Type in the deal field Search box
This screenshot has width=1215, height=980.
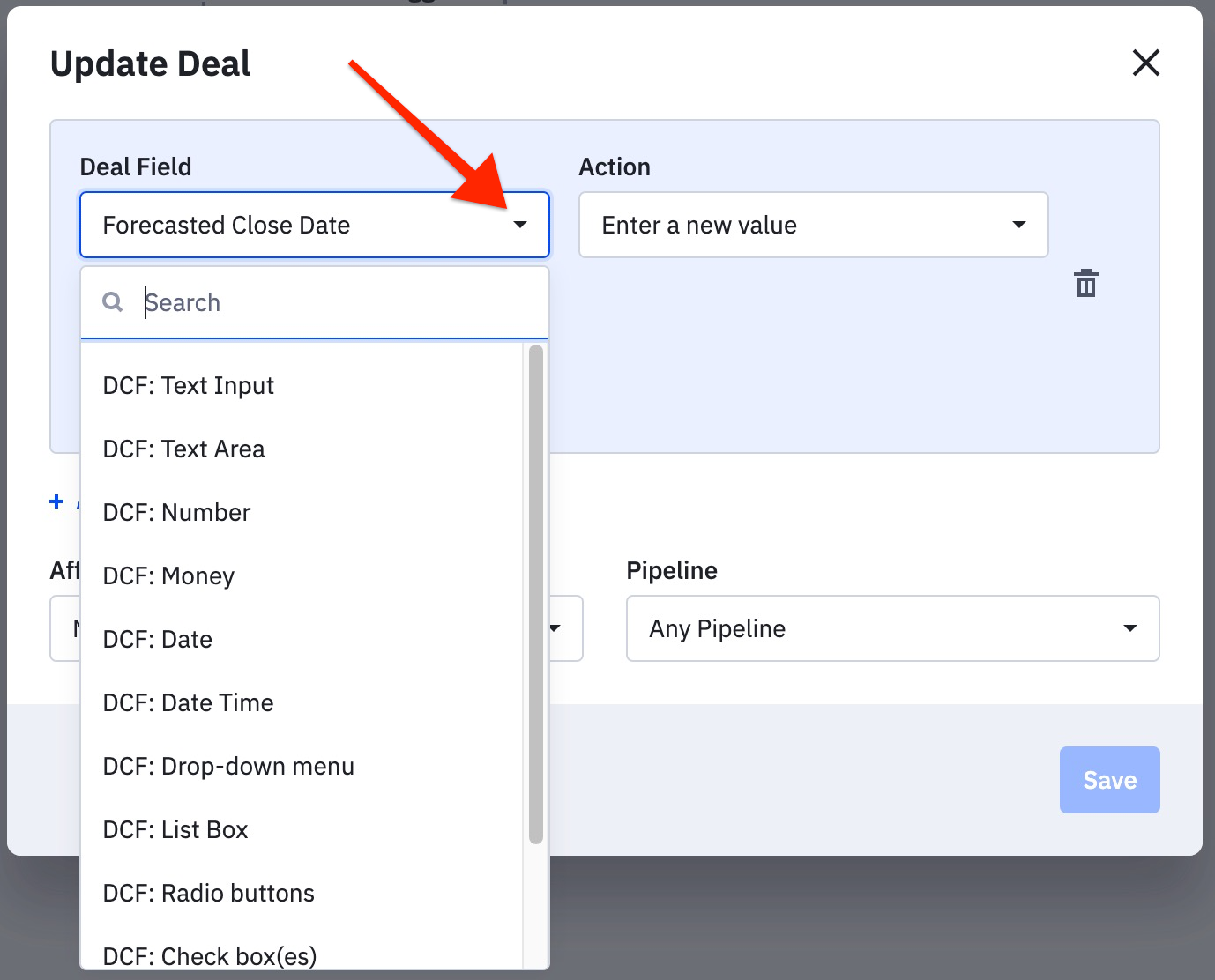point(335,302)
